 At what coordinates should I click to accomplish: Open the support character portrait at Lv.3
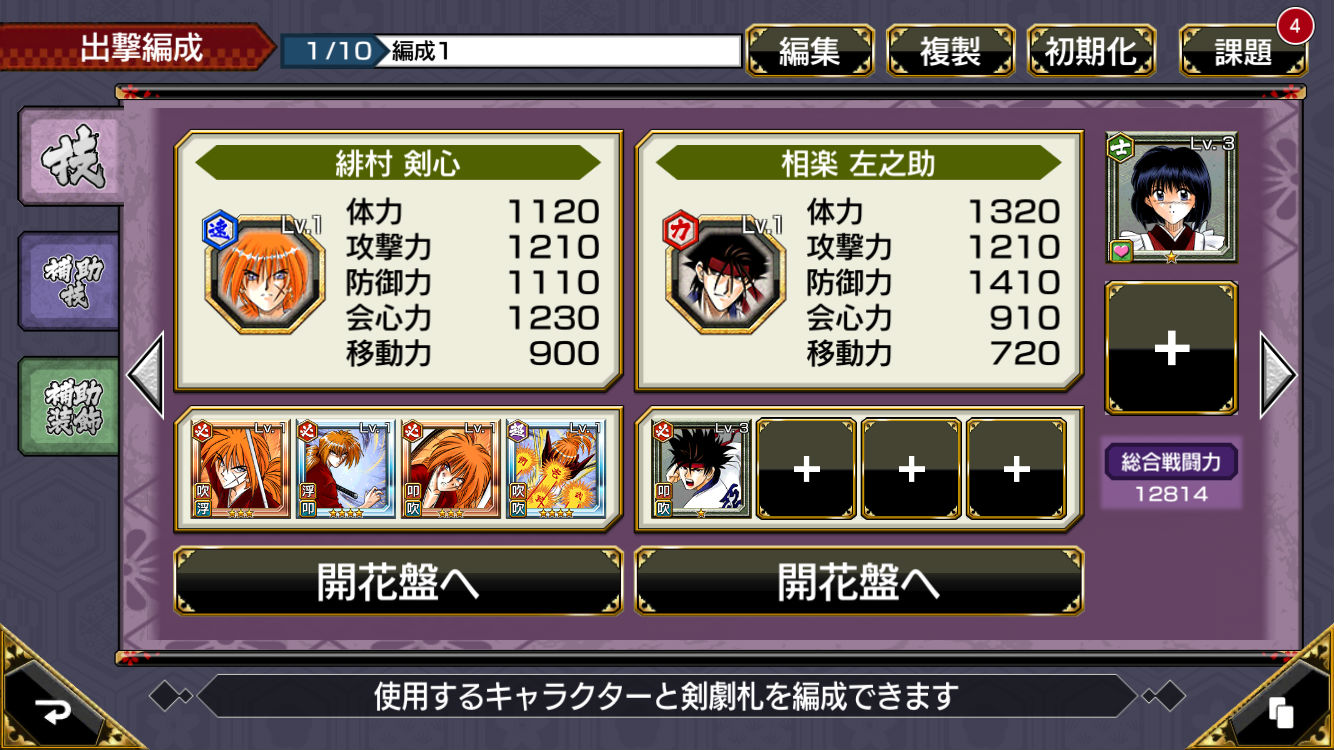[x=1171, y=198]
